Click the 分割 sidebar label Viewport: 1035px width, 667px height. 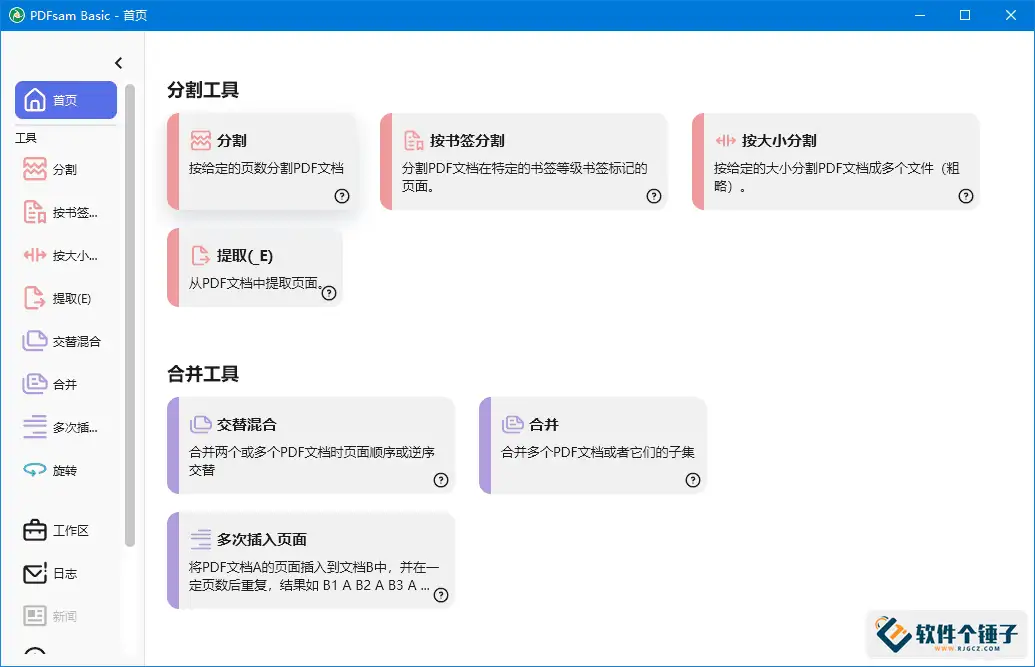point(65,170)
